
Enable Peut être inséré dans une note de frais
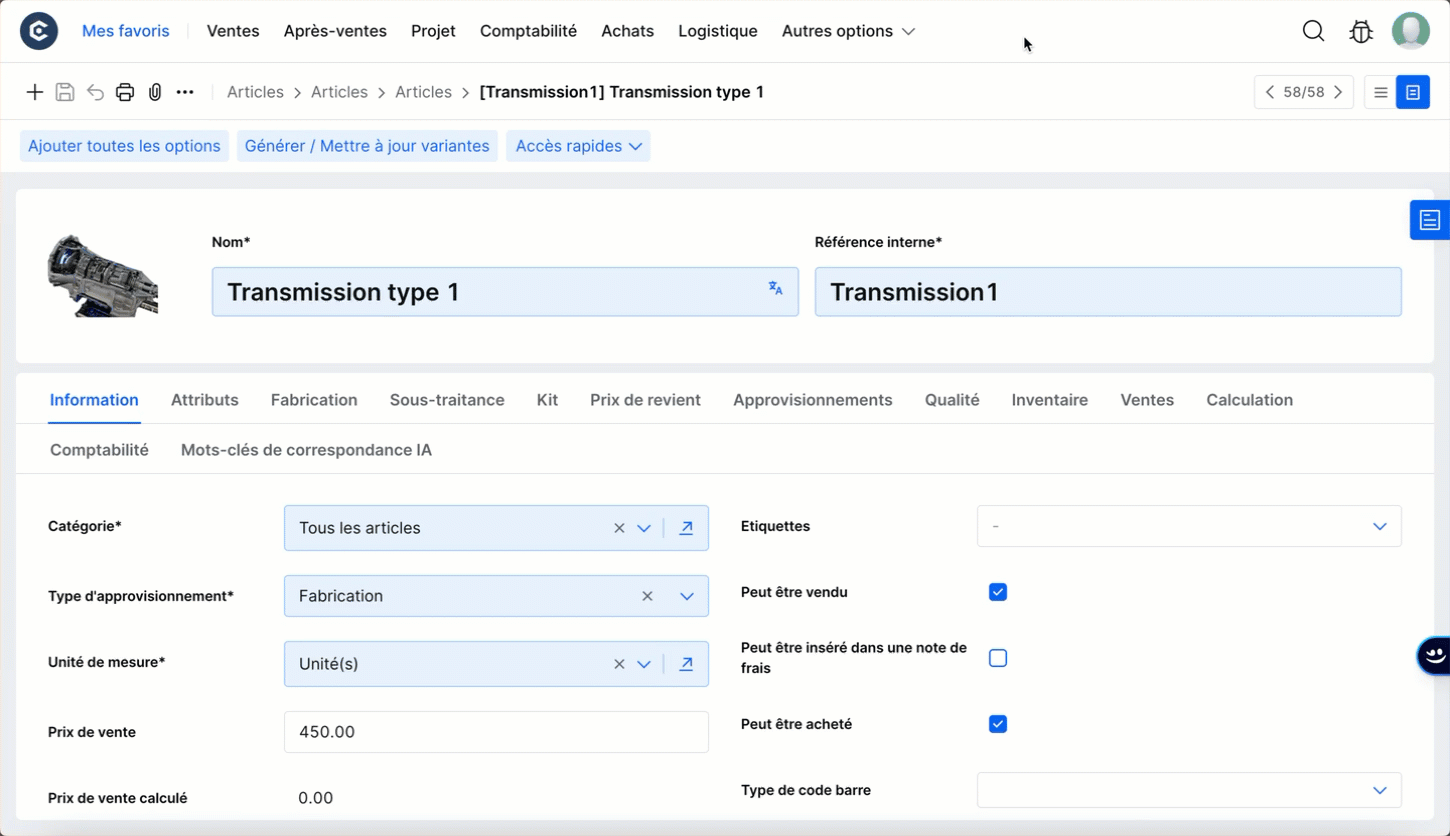[998, 658]
